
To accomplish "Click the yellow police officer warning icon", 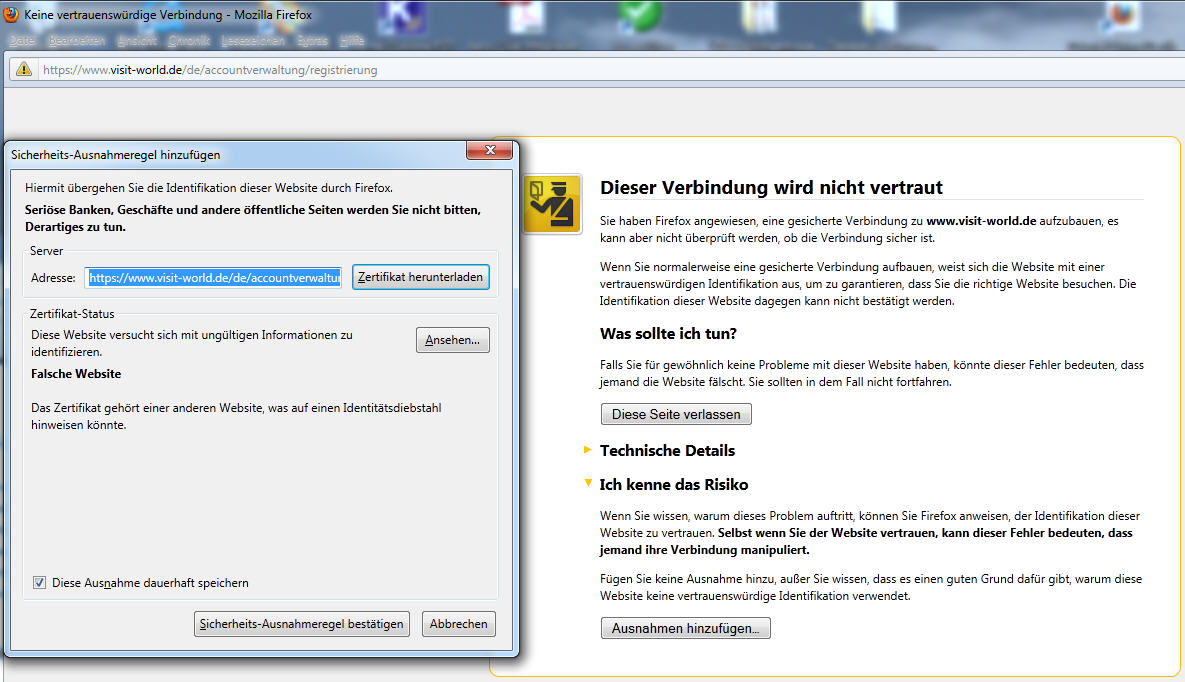I will click(x=551, y=204).
